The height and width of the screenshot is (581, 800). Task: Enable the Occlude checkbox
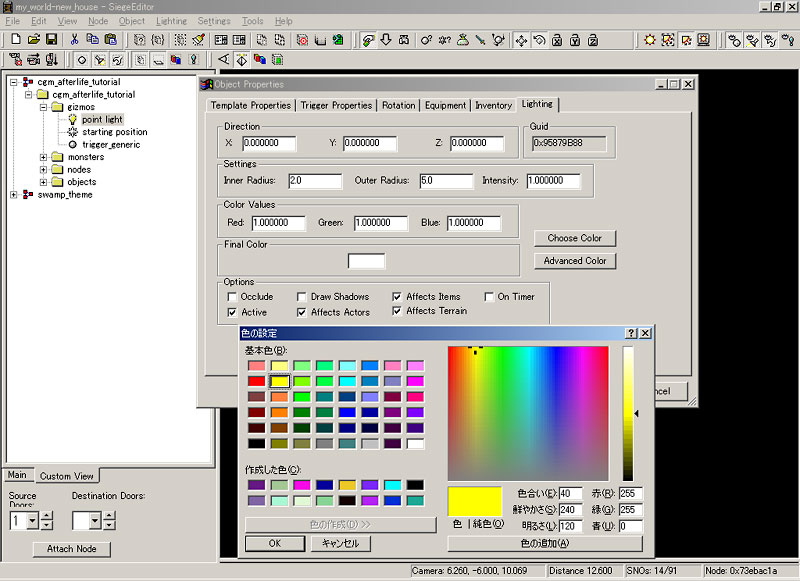click(x=232, y=297)
